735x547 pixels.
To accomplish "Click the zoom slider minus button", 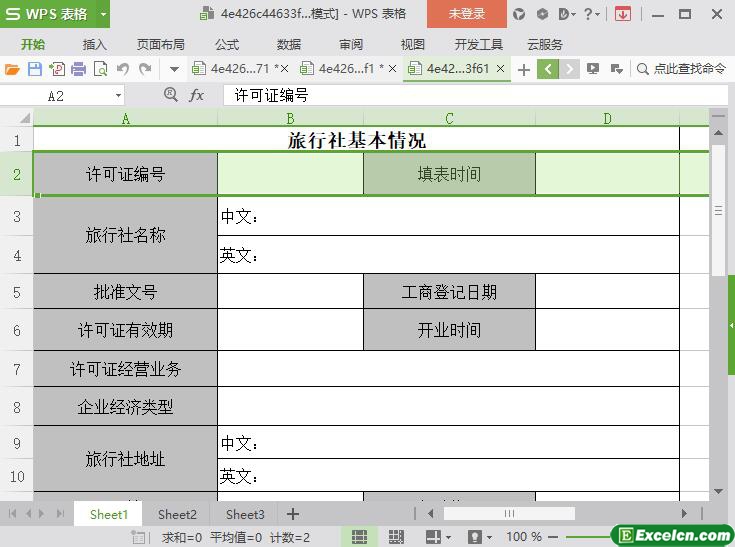I will coord(555,537).
